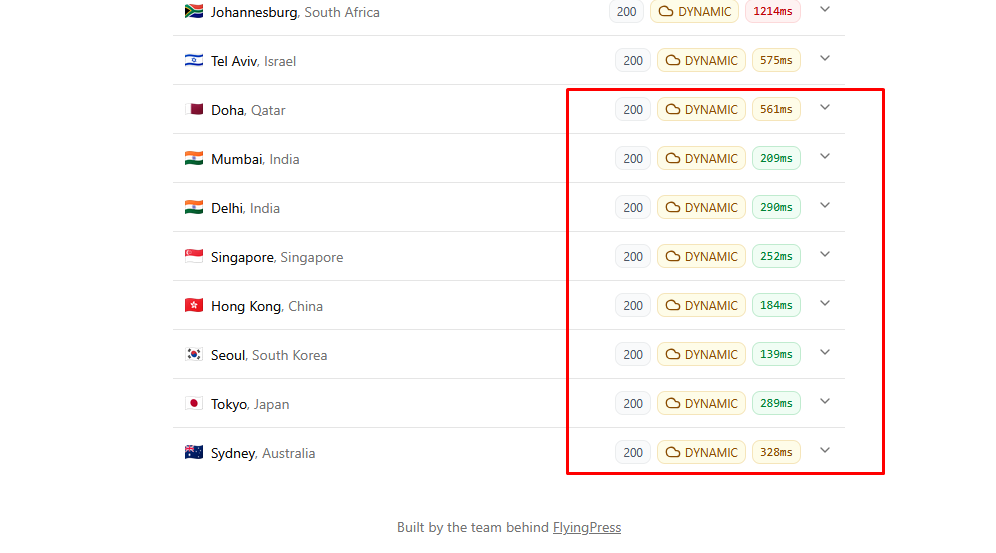This screenshot has height=553, width=996.
Task: Click the 200 status code in Delhi row
Action: point(633,207)
